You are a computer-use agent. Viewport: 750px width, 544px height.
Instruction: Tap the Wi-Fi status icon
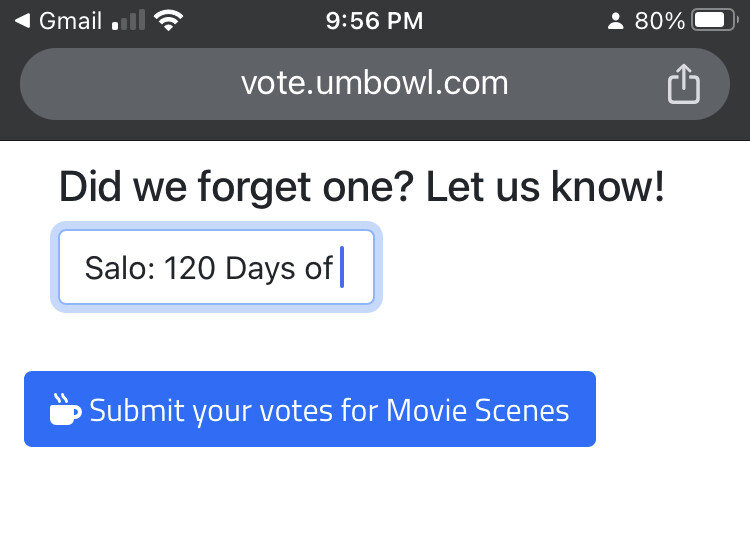168,21
